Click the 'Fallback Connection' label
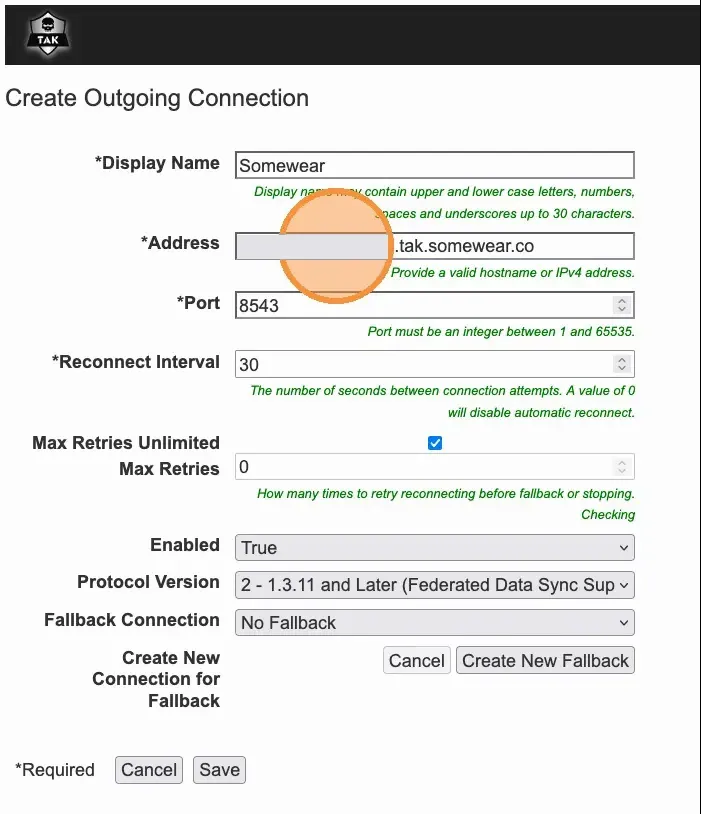The image size is (701, 814). point(132,620)
